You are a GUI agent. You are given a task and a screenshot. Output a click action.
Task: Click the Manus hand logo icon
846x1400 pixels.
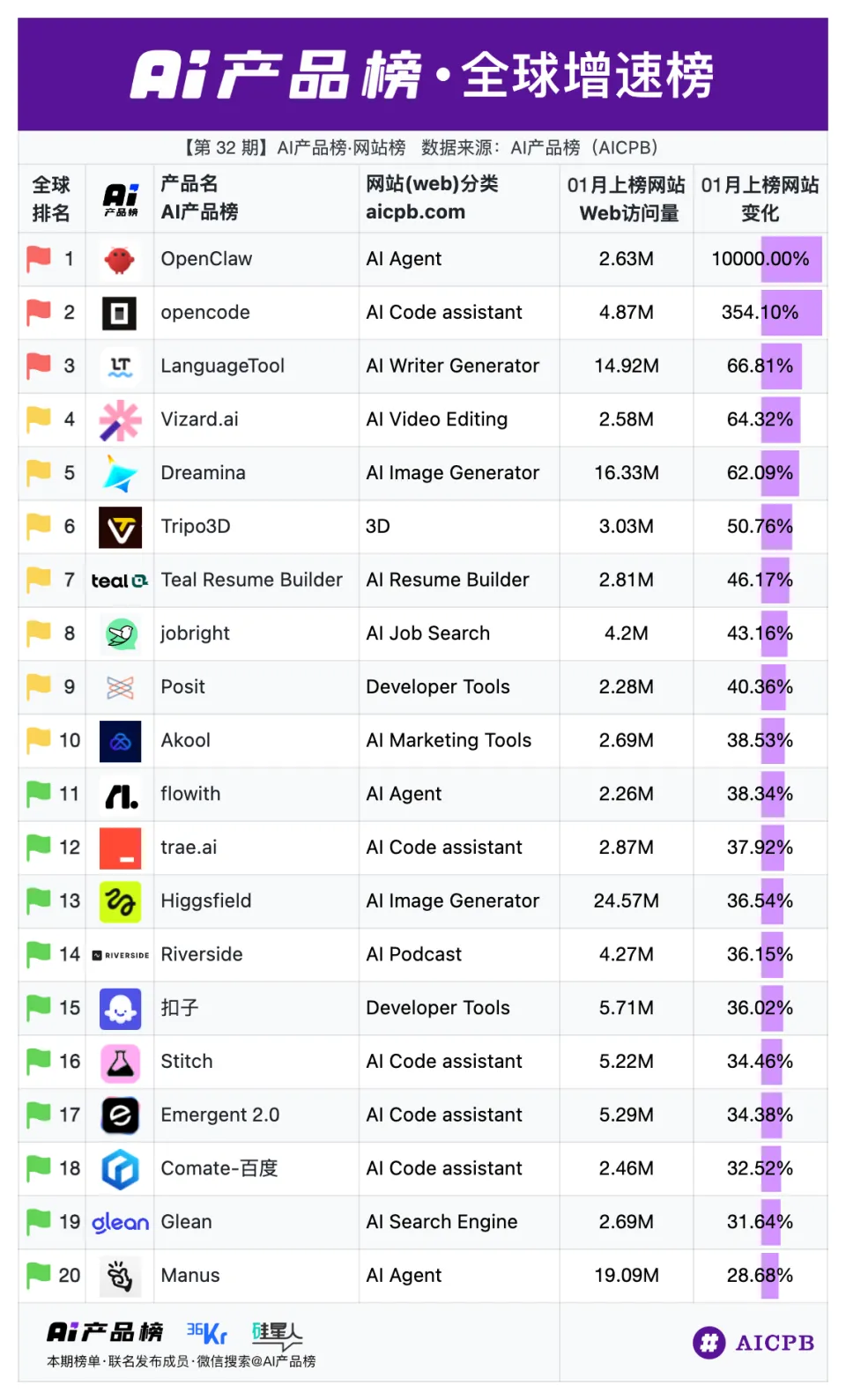tap(120, 1276)
